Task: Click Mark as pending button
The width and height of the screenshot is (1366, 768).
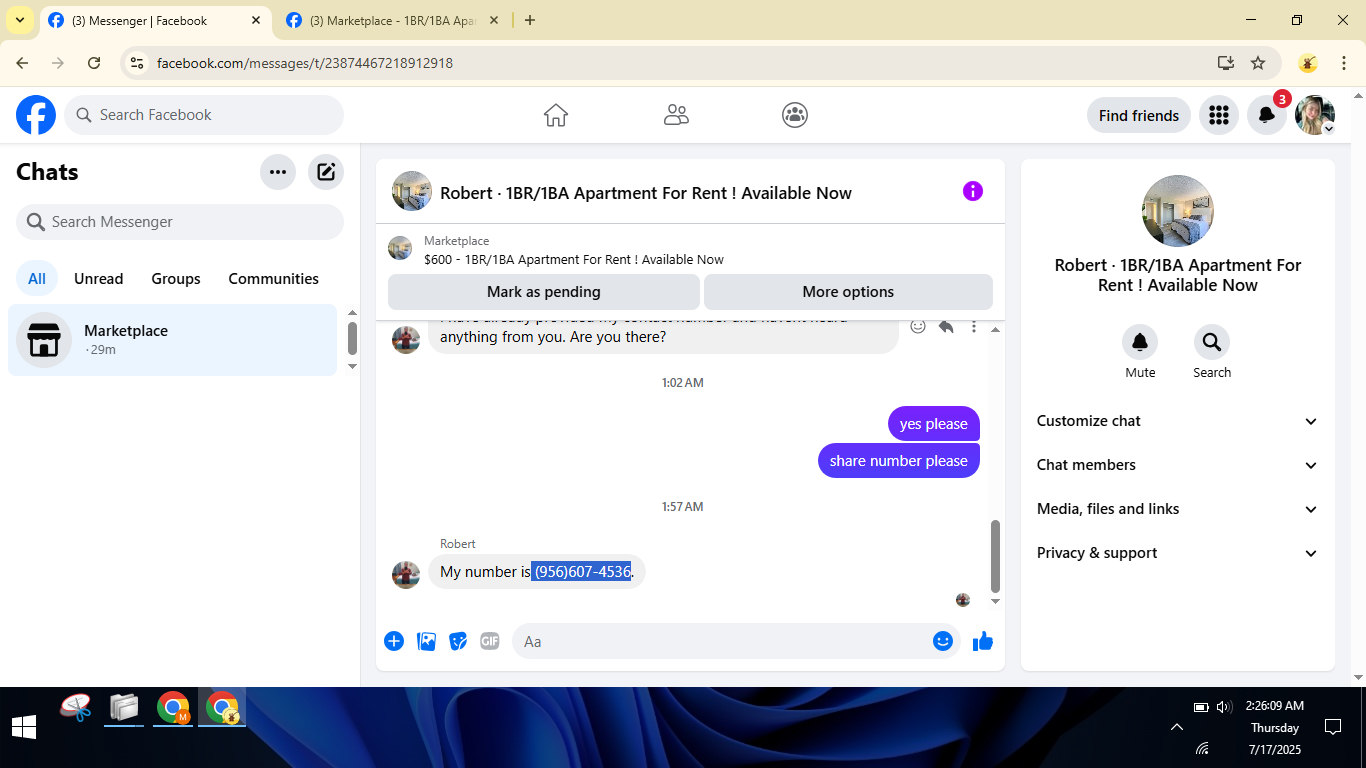Action: coord(544,292)
